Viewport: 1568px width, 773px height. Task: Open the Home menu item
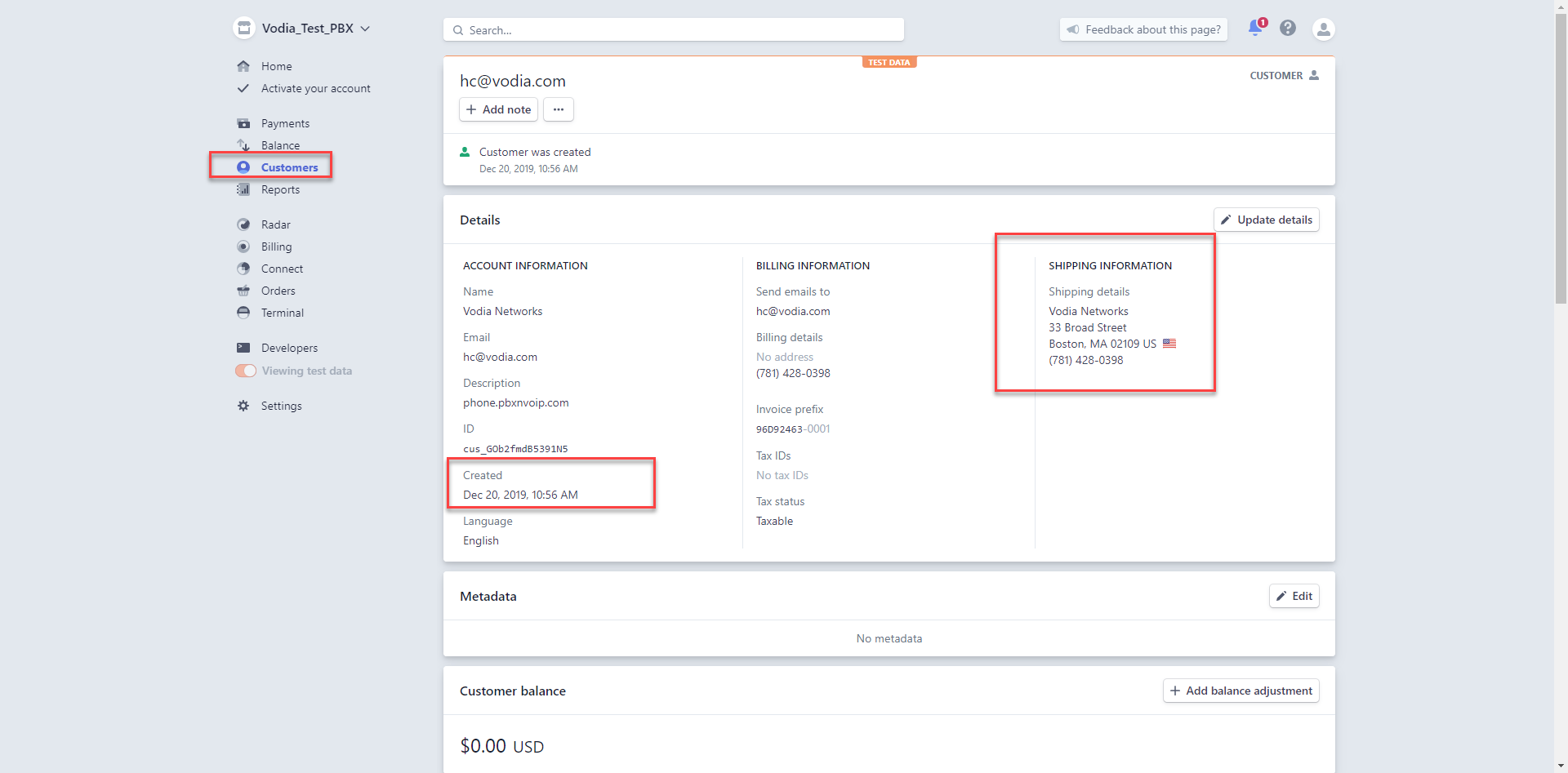tap(276, 66)
